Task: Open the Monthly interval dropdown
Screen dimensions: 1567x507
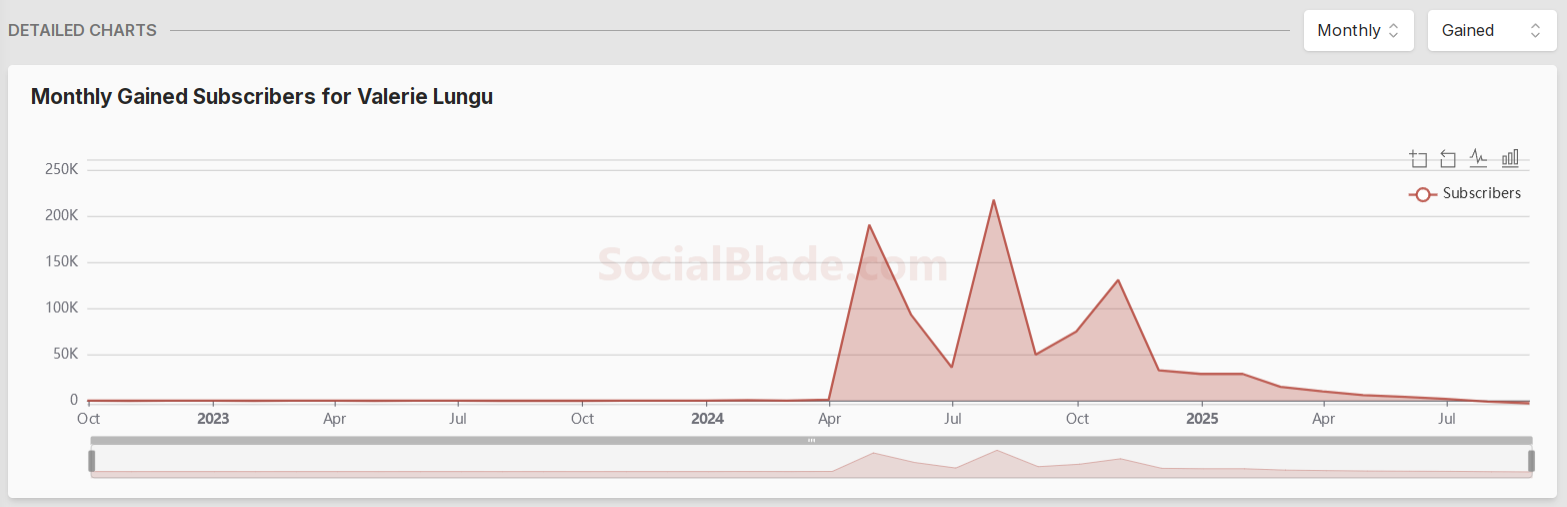Action: (x=1357, y=31)
